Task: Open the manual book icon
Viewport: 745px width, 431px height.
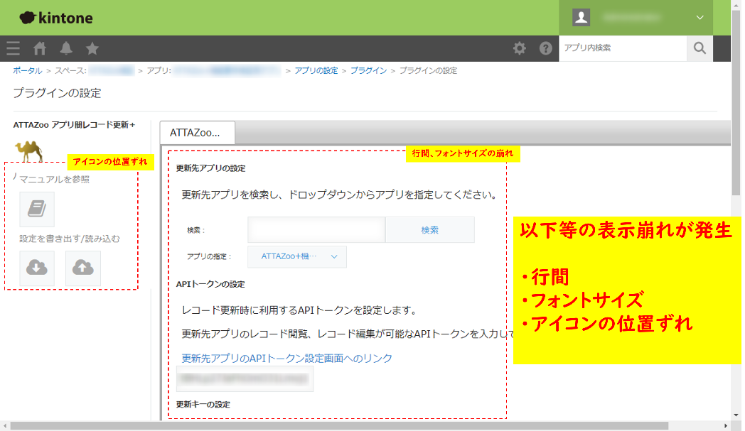Action: pyautogui.click(x=37, y=209)
